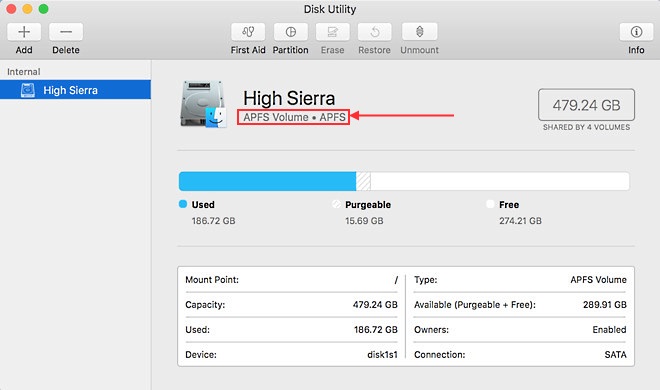Click the SHARED BY 4 VOLUMES label
This screenshot has width=660, height=390.
pyautogui.click(x=586, y=127)
